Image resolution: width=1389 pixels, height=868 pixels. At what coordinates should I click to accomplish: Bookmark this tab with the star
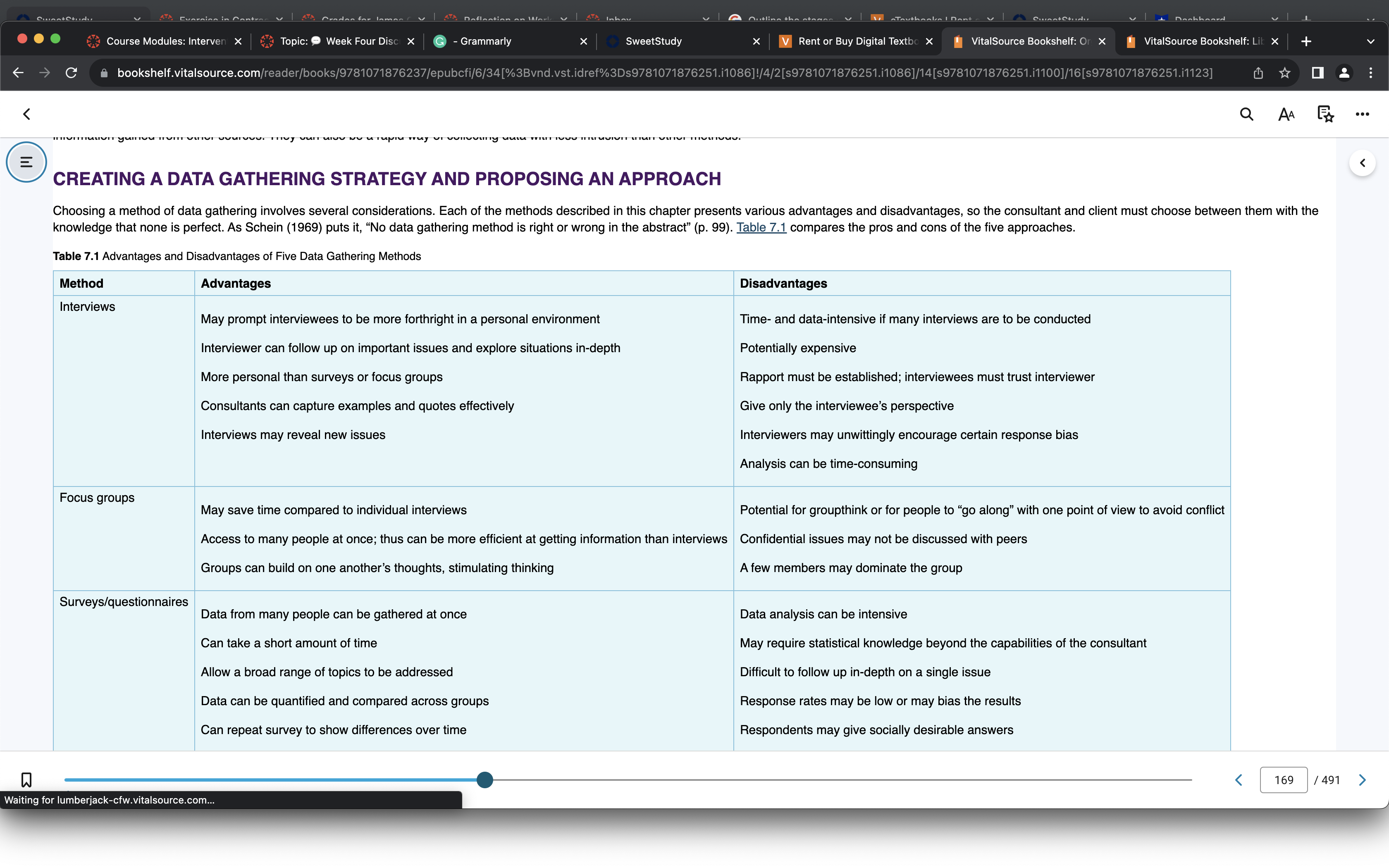pos(1284,73)
